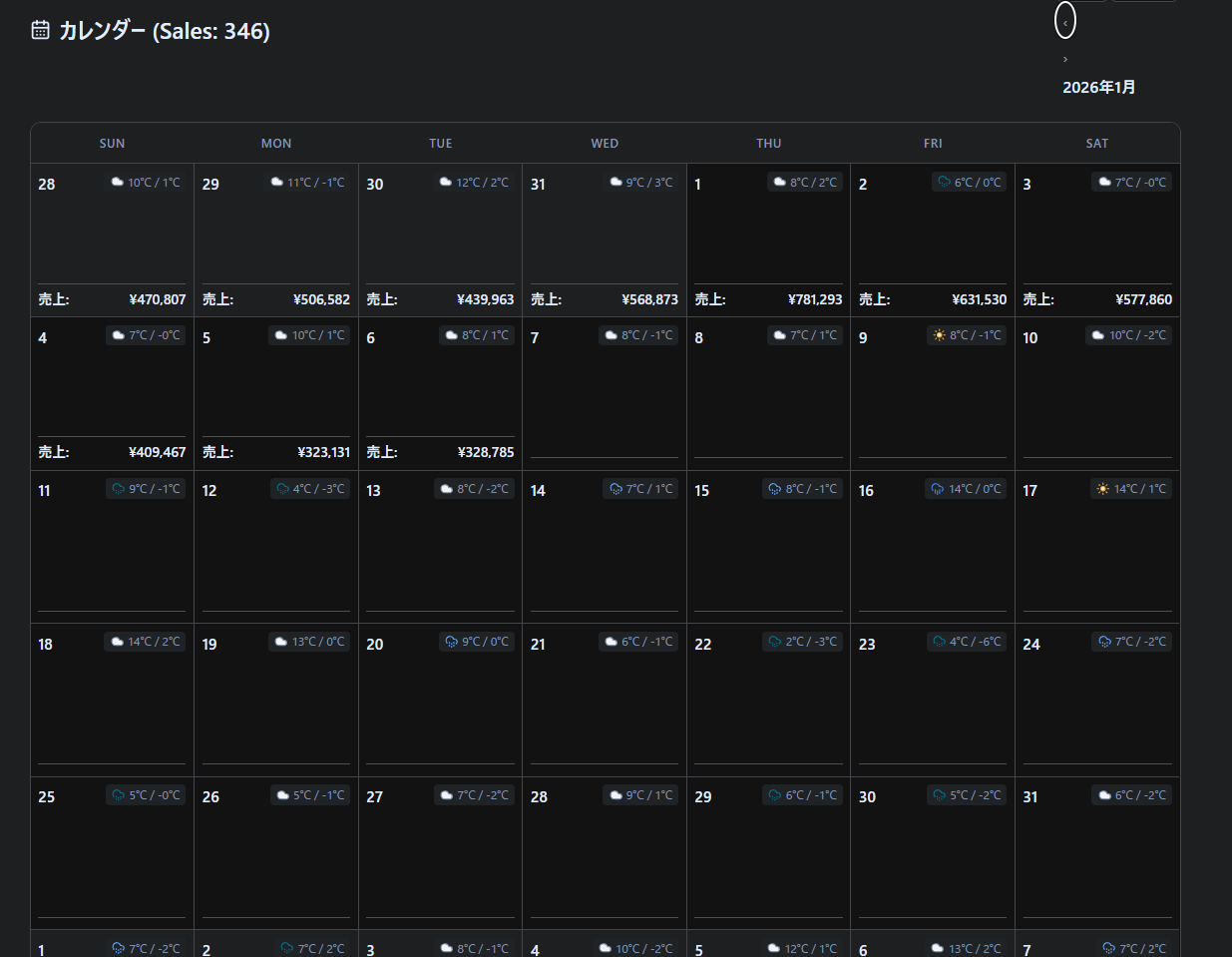Viewport: 1232px width, 957px height.
Task: Click the 8°C / -1°C weather badge on January 7
Action: coord(638,335)
